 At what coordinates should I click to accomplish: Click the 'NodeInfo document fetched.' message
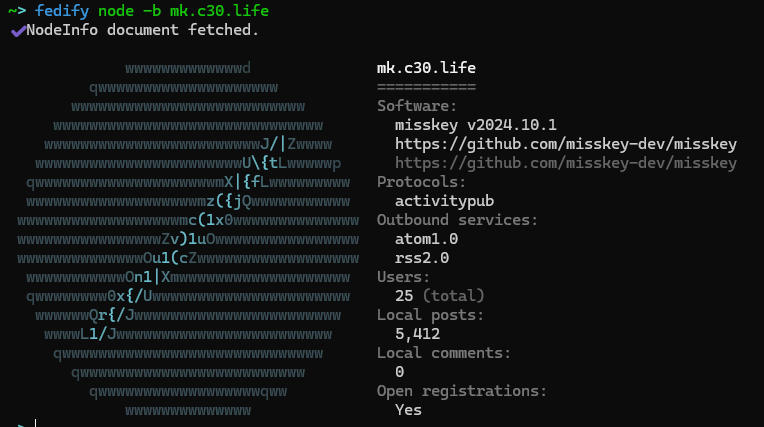pyautogui.click(x=142, y=30)
